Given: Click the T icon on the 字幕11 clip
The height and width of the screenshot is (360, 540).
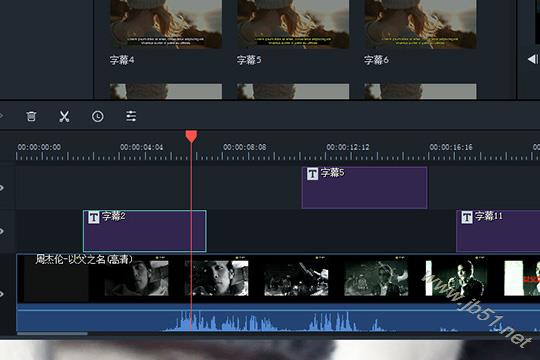Looking at the screenshot, I should point(467,217).
